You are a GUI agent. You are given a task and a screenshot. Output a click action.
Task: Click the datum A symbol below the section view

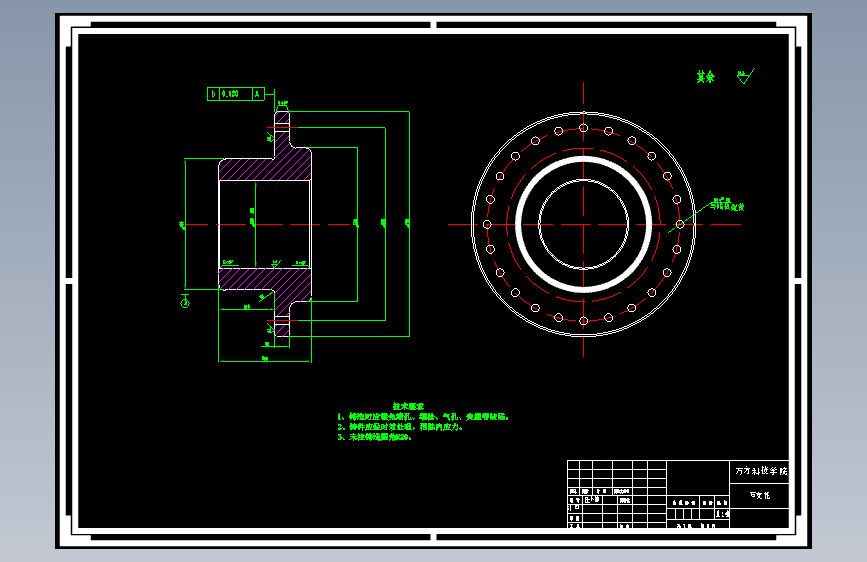coord(185,302)
